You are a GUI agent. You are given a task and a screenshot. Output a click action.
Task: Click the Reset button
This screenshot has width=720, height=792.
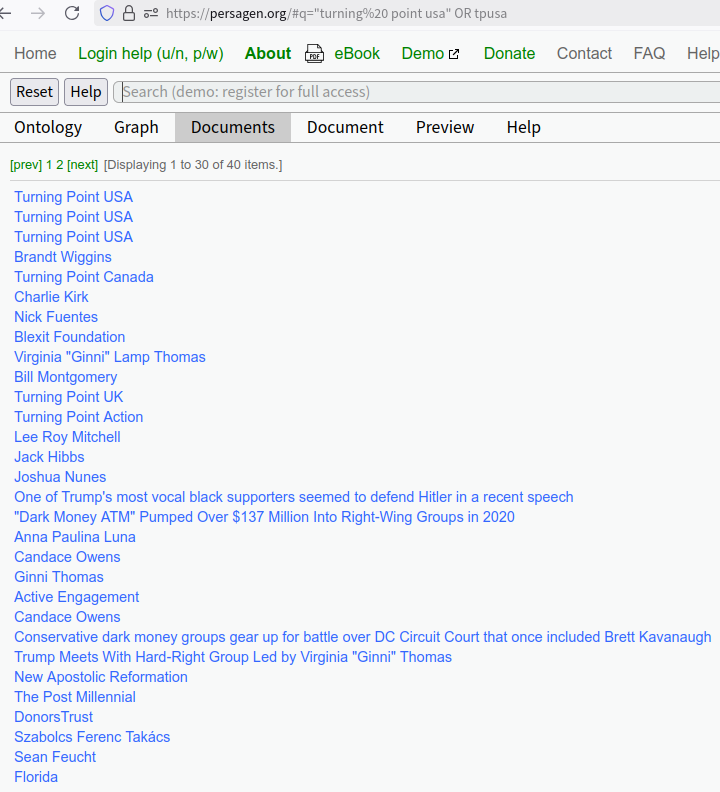(x=34, y=92)
